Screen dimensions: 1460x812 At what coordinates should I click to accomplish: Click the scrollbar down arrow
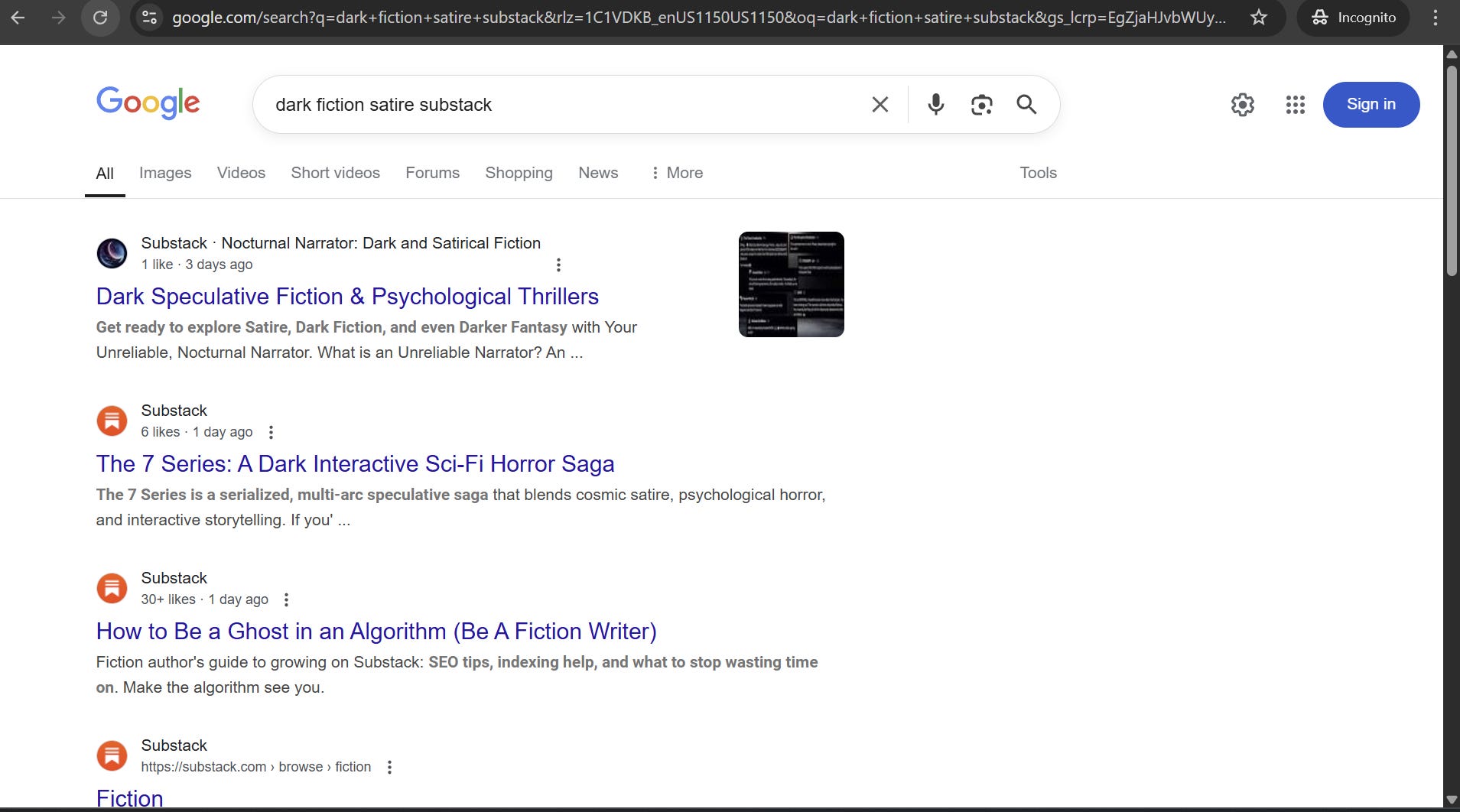1452,801
